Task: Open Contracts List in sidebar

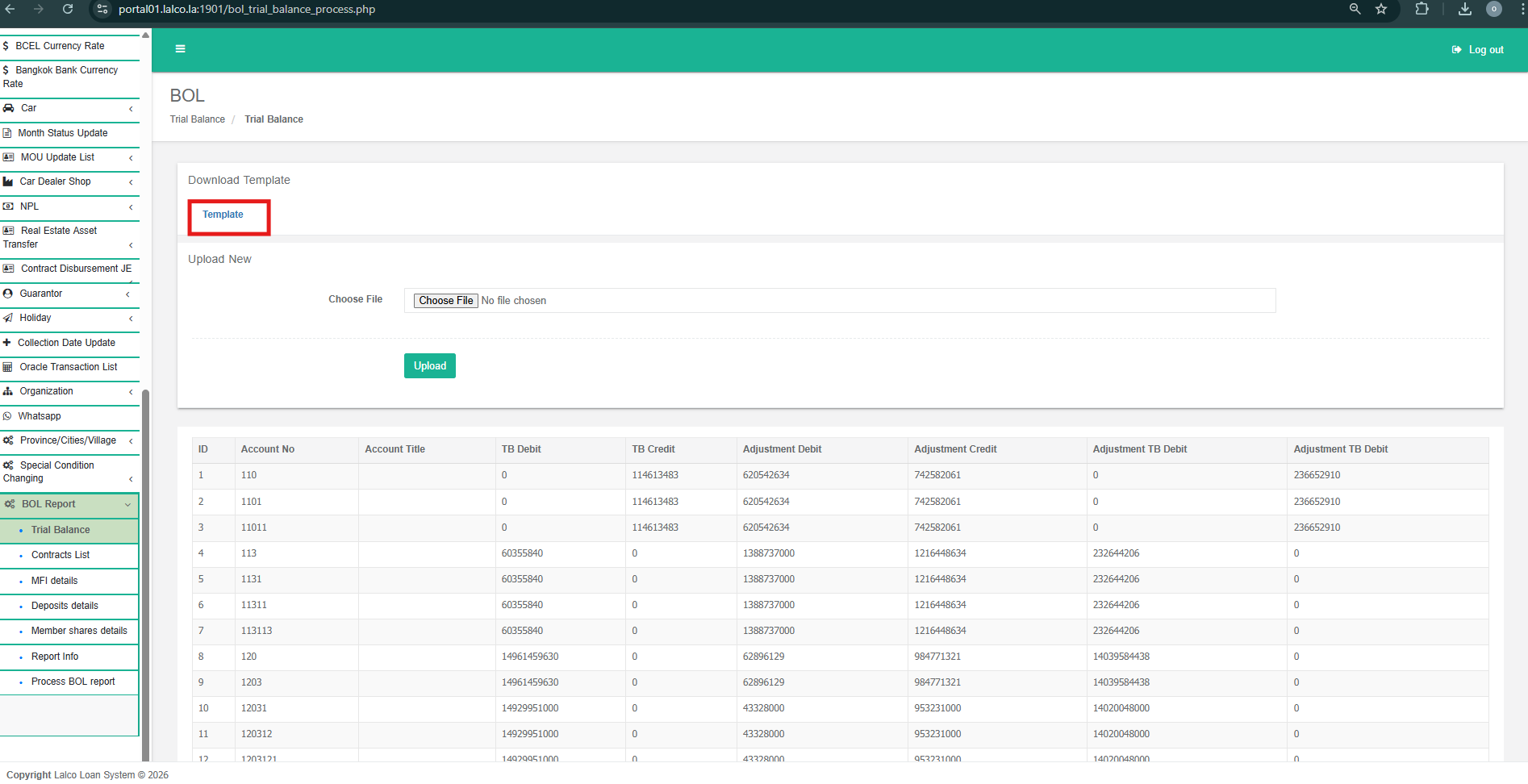Action: pyautogui.click(x=61, y=555)
